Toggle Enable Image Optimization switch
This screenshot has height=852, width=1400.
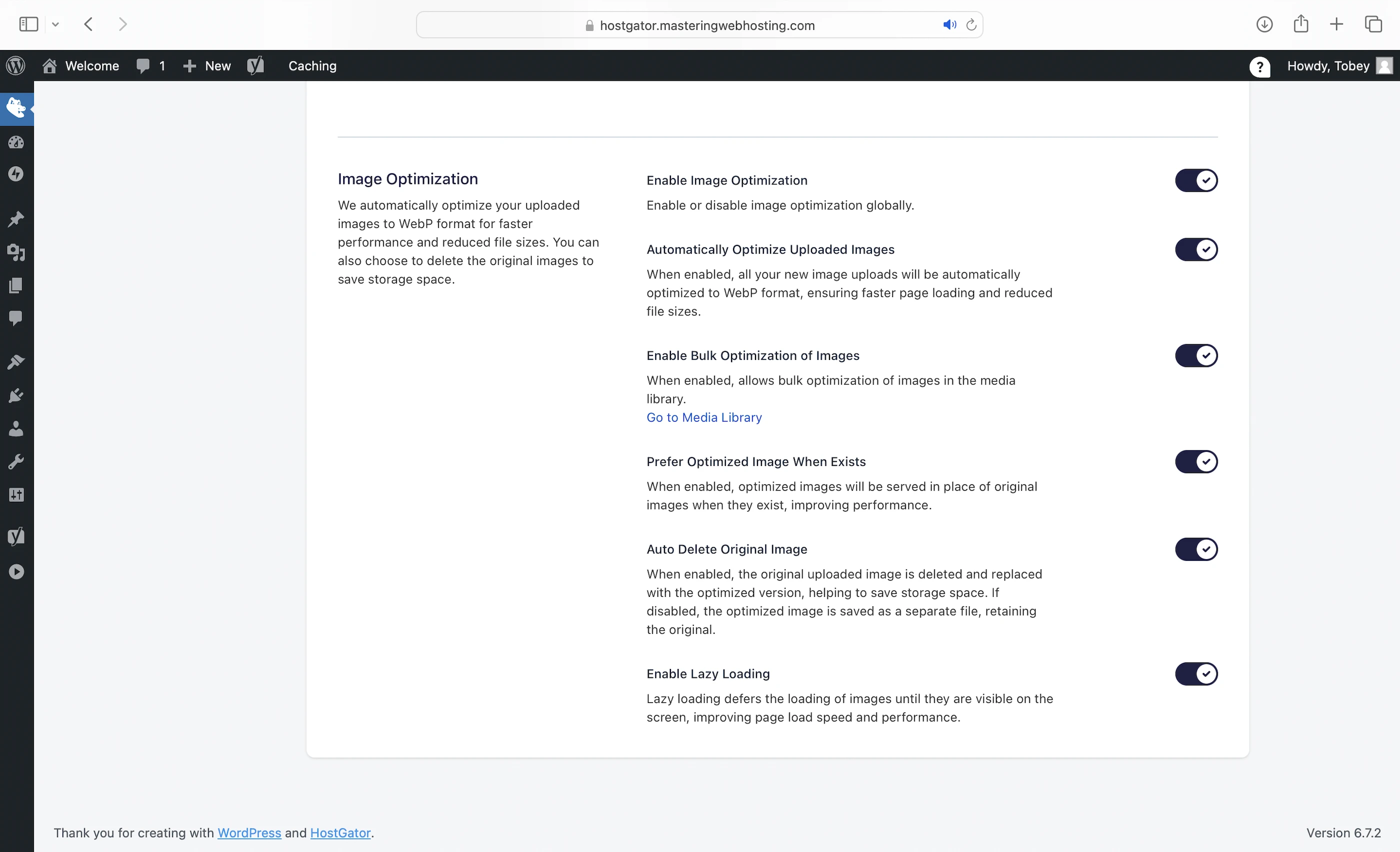point(1196,180)
